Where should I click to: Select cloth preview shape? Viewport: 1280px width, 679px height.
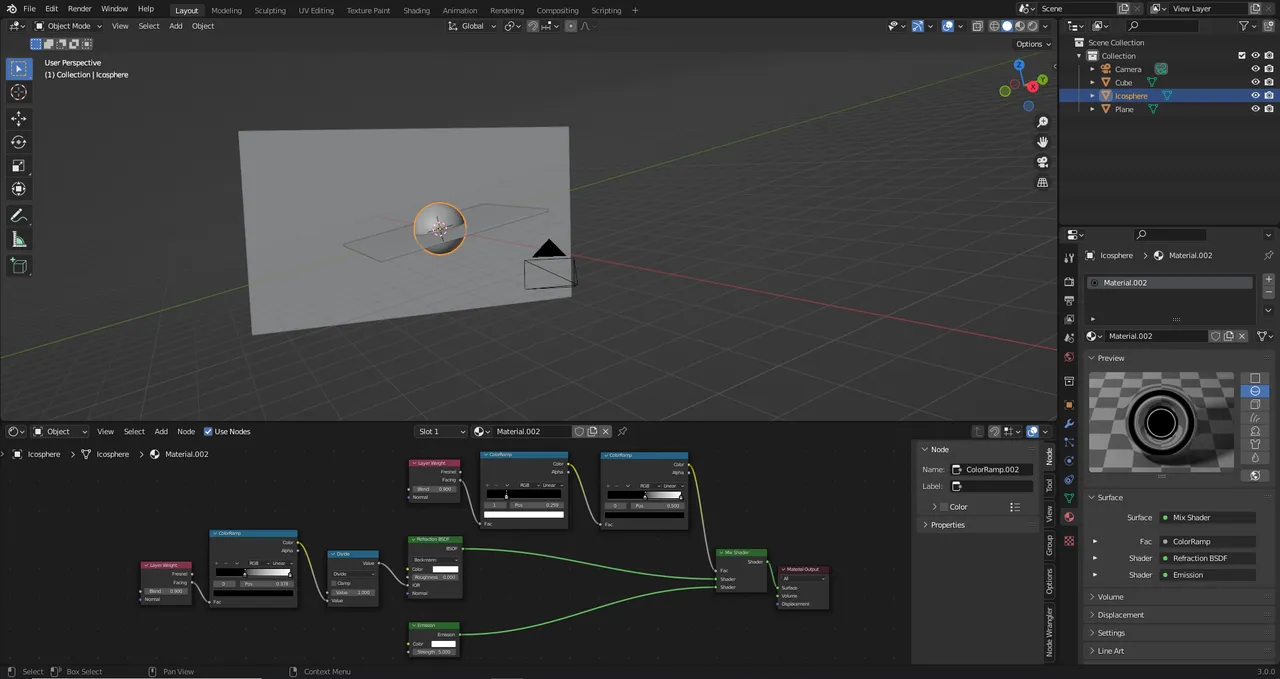[1255, 444]
